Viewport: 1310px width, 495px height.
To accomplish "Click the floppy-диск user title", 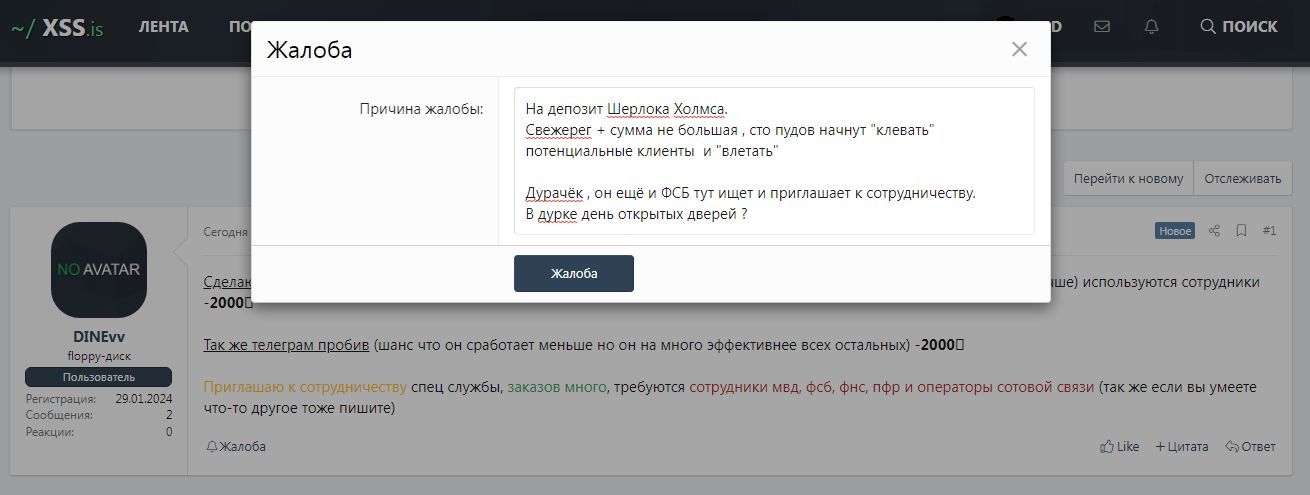I will click(x=99, y=356).
